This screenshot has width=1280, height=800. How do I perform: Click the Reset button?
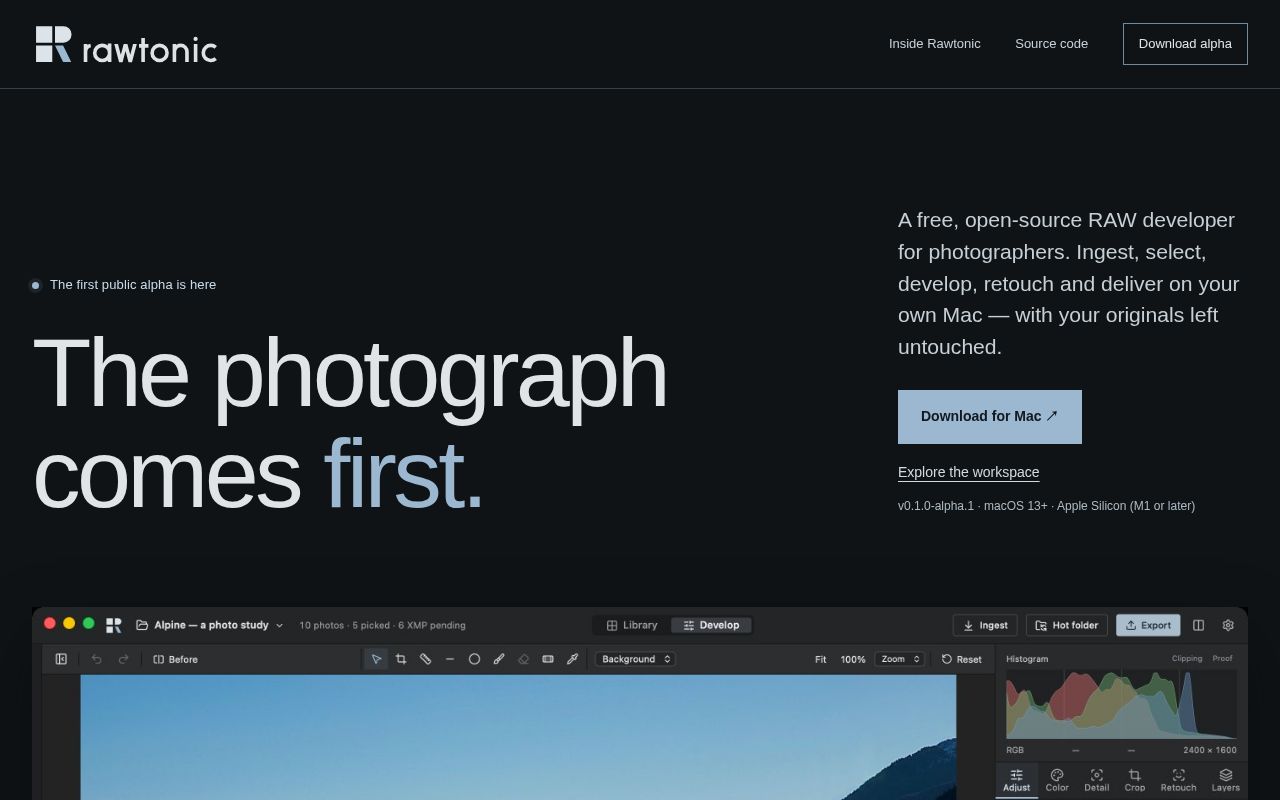[x=961, y=659]
